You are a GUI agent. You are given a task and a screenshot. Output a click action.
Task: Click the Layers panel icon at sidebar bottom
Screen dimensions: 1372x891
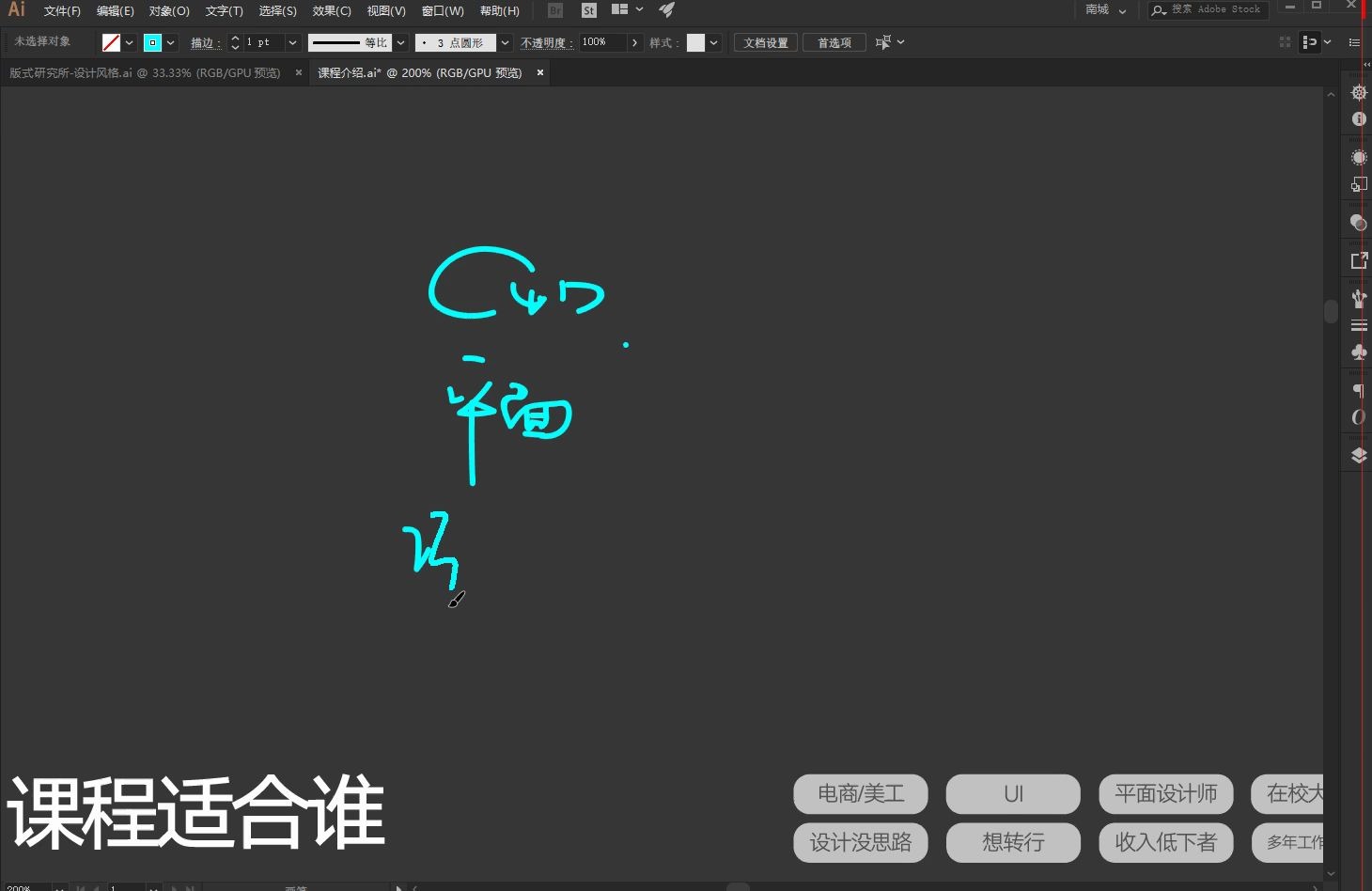pyautogui.click(x=1358, y=455)
